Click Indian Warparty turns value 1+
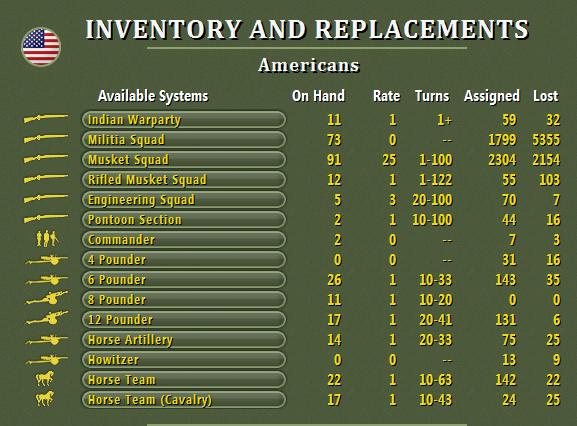Screen dimensions: 577x426 tap(445, 120)
